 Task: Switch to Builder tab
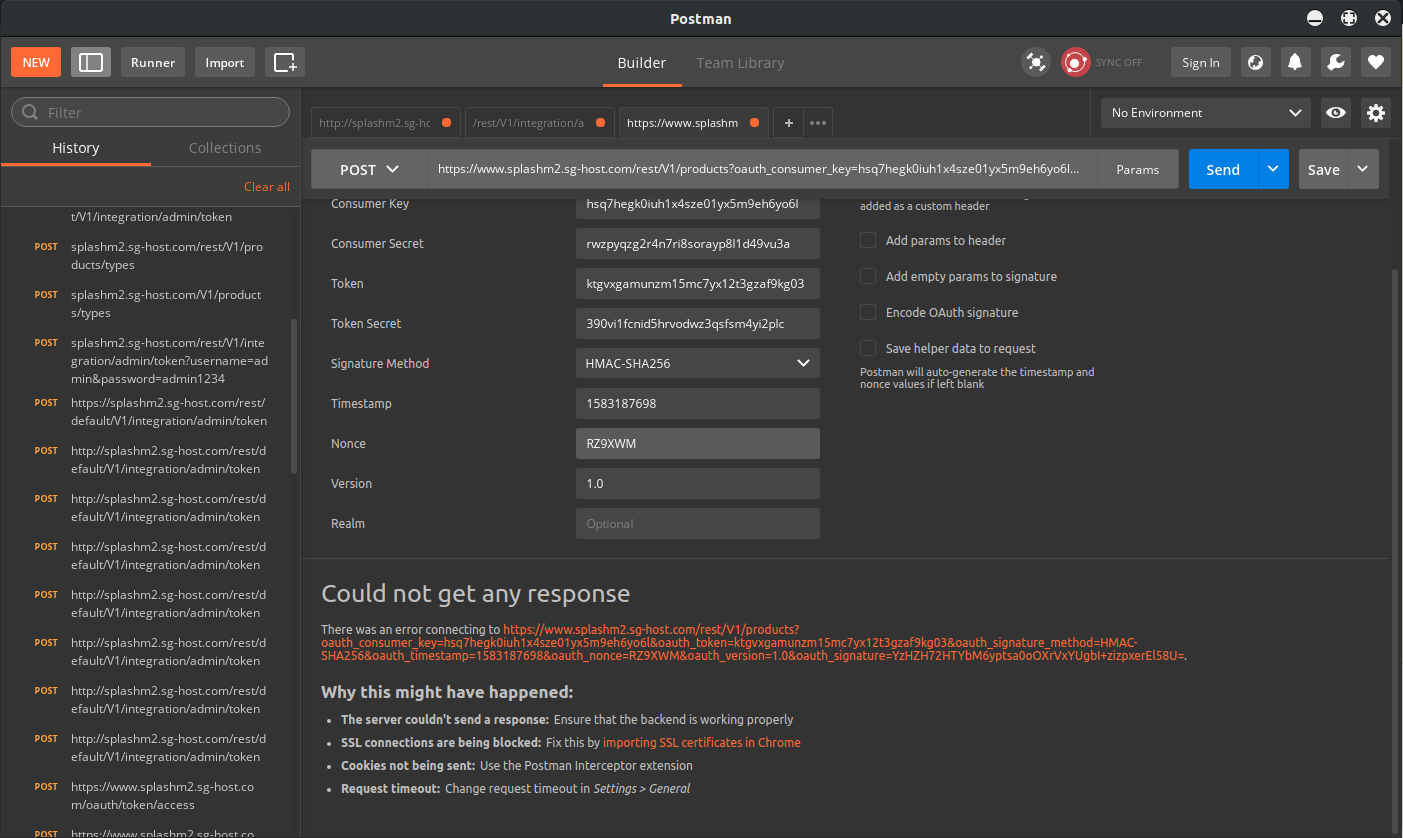641,63
